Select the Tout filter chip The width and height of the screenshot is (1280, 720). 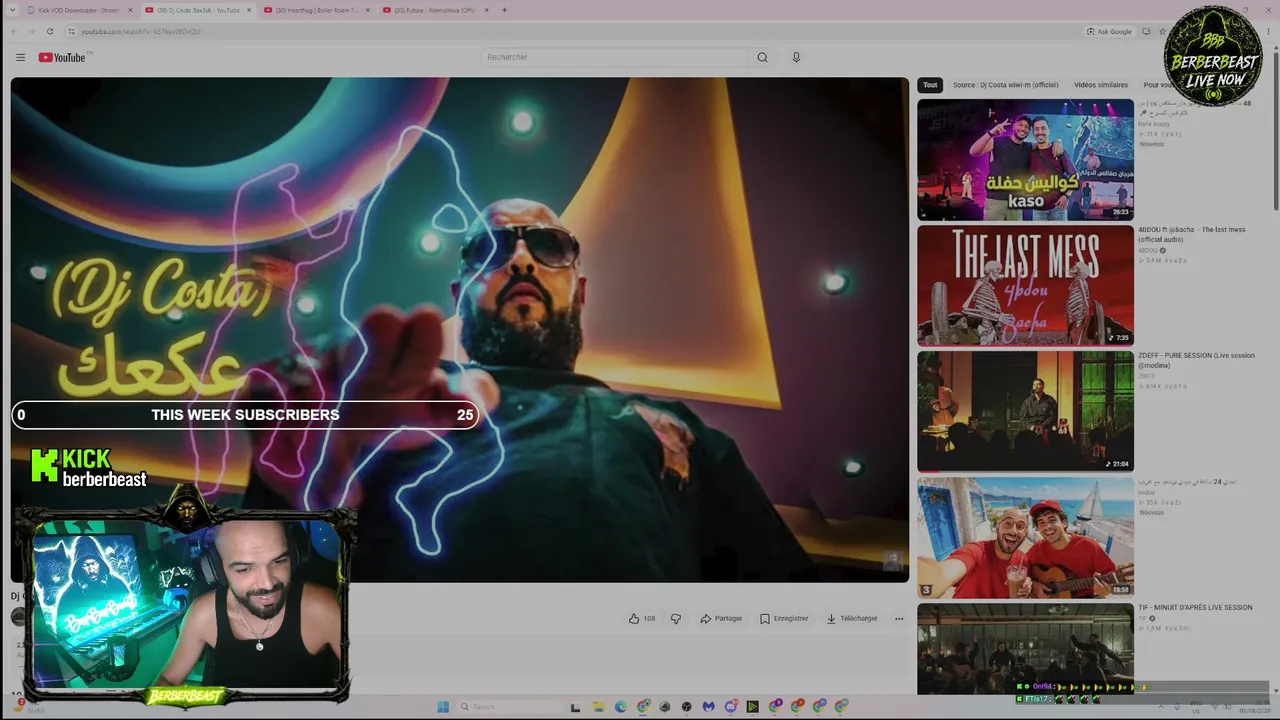pos(930,85)
